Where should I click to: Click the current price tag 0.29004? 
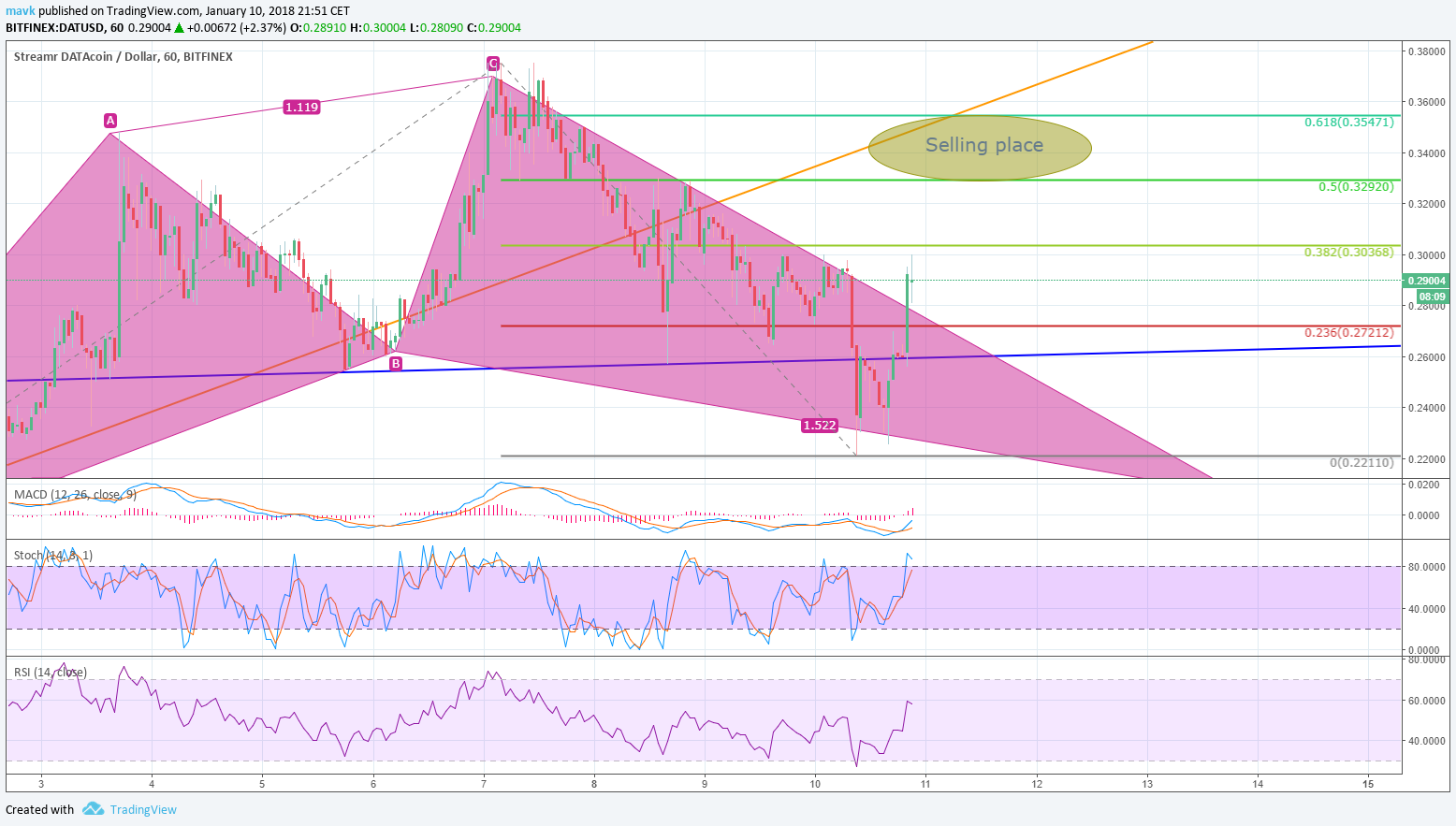(1427, 281)
